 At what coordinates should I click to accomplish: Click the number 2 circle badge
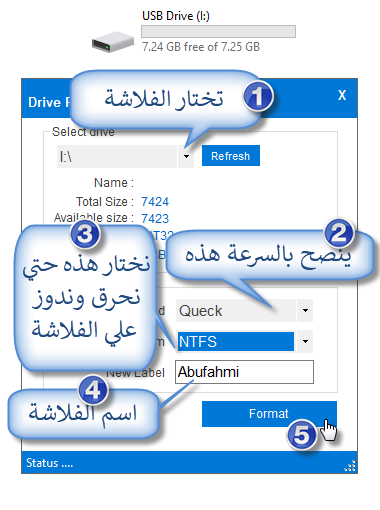click(339, 233)
